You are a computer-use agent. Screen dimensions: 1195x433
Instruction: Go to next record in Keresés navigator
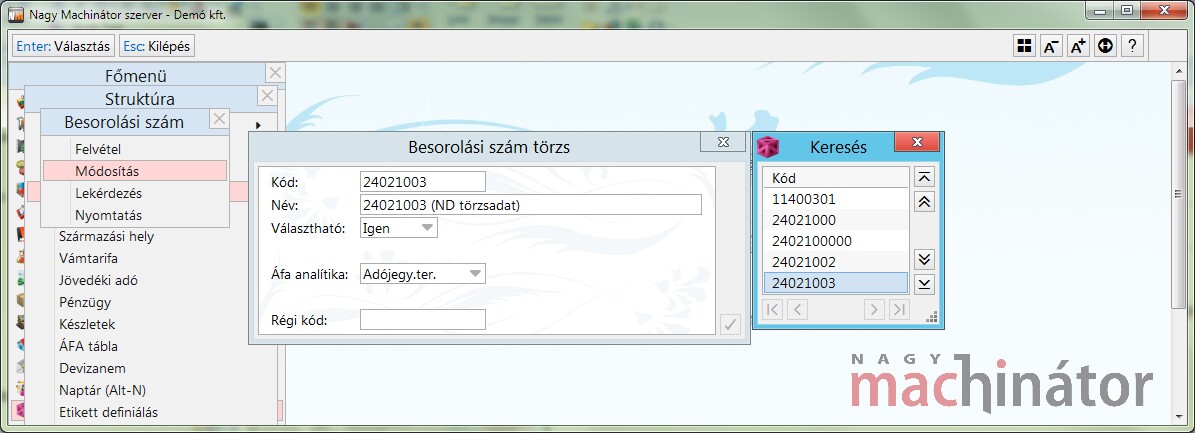[874, 310]
